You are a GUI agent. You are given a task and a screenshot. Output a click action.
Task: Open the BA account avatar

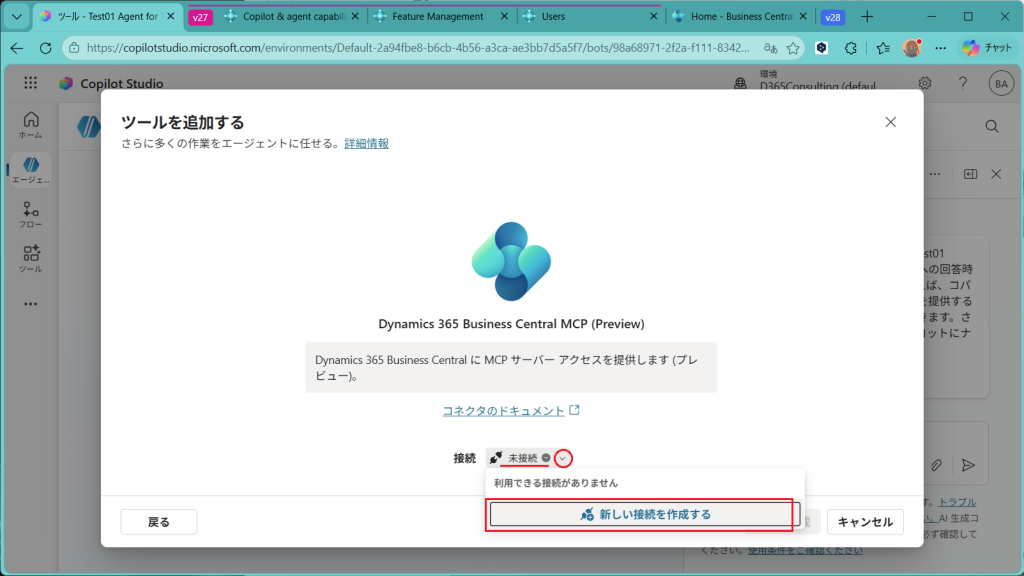pyautogui.click(x=1000, y=84)
